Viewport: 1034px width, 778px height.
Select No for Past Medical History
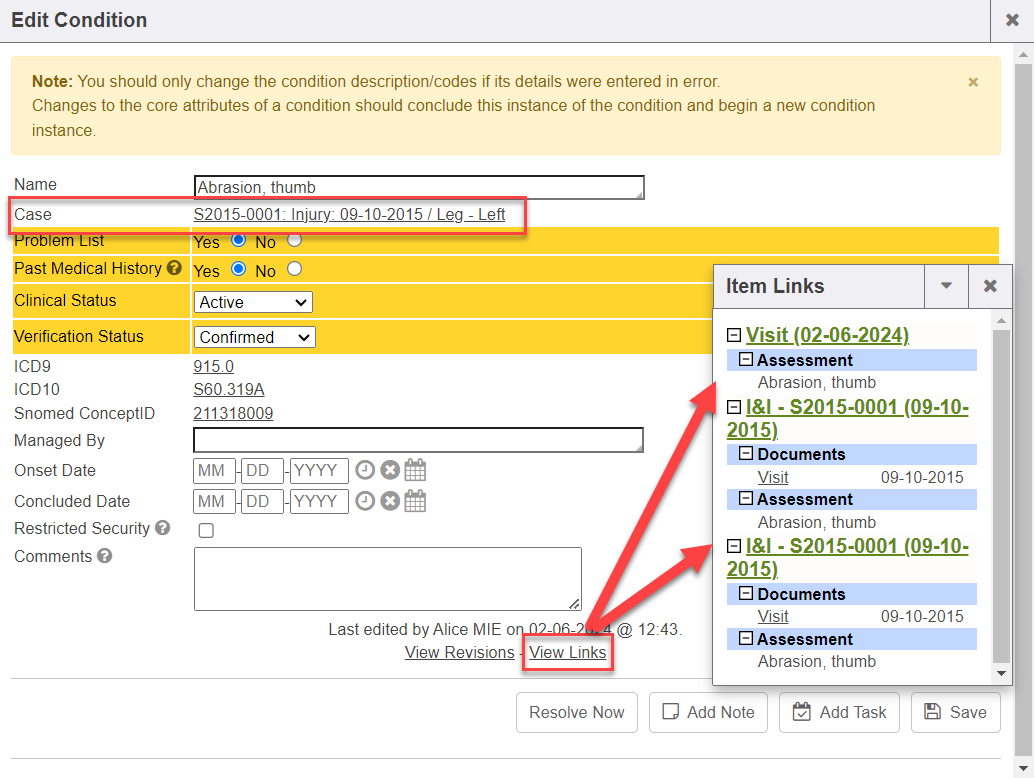[294, 270]
